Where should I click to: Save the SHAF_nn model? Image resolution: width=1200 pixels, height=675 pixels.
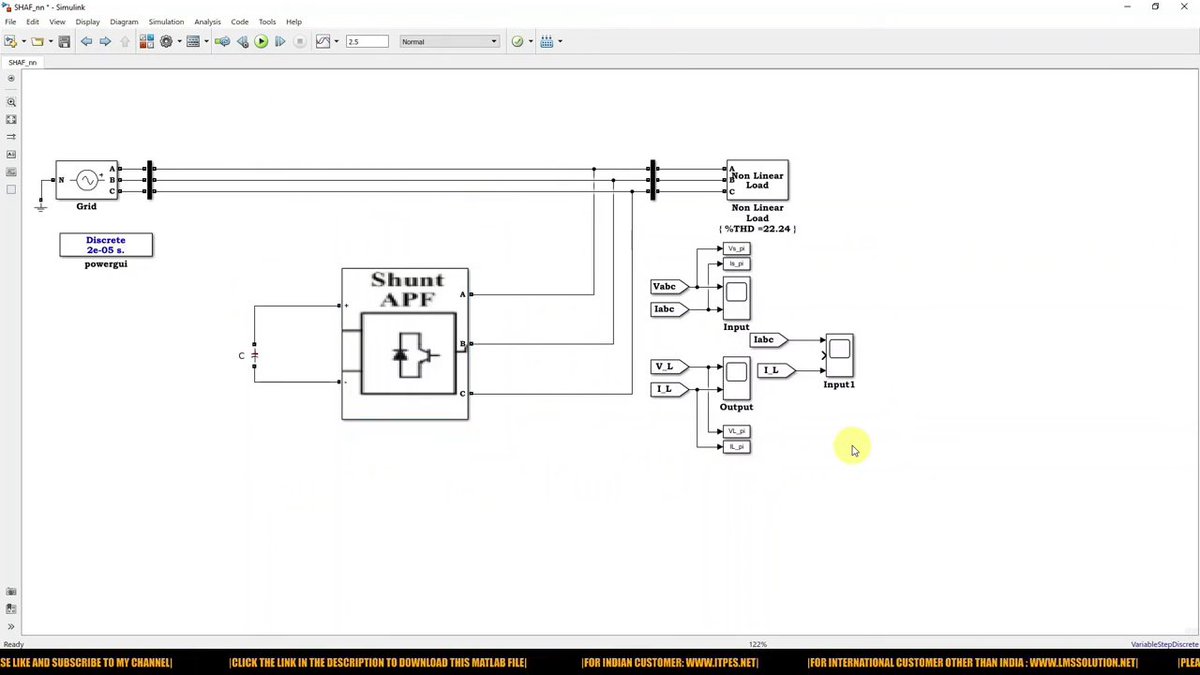coord(63,41)
